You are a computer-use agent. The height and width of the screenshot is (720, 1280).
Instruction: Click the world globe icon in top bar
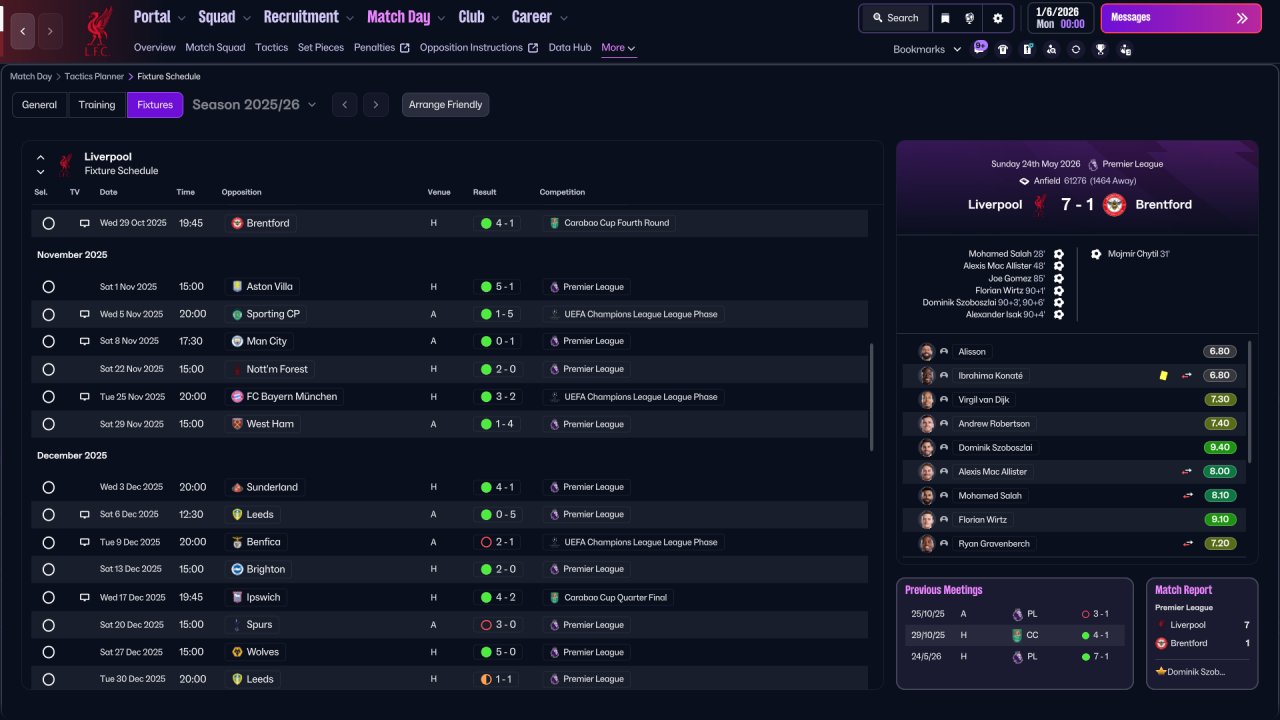970,18
